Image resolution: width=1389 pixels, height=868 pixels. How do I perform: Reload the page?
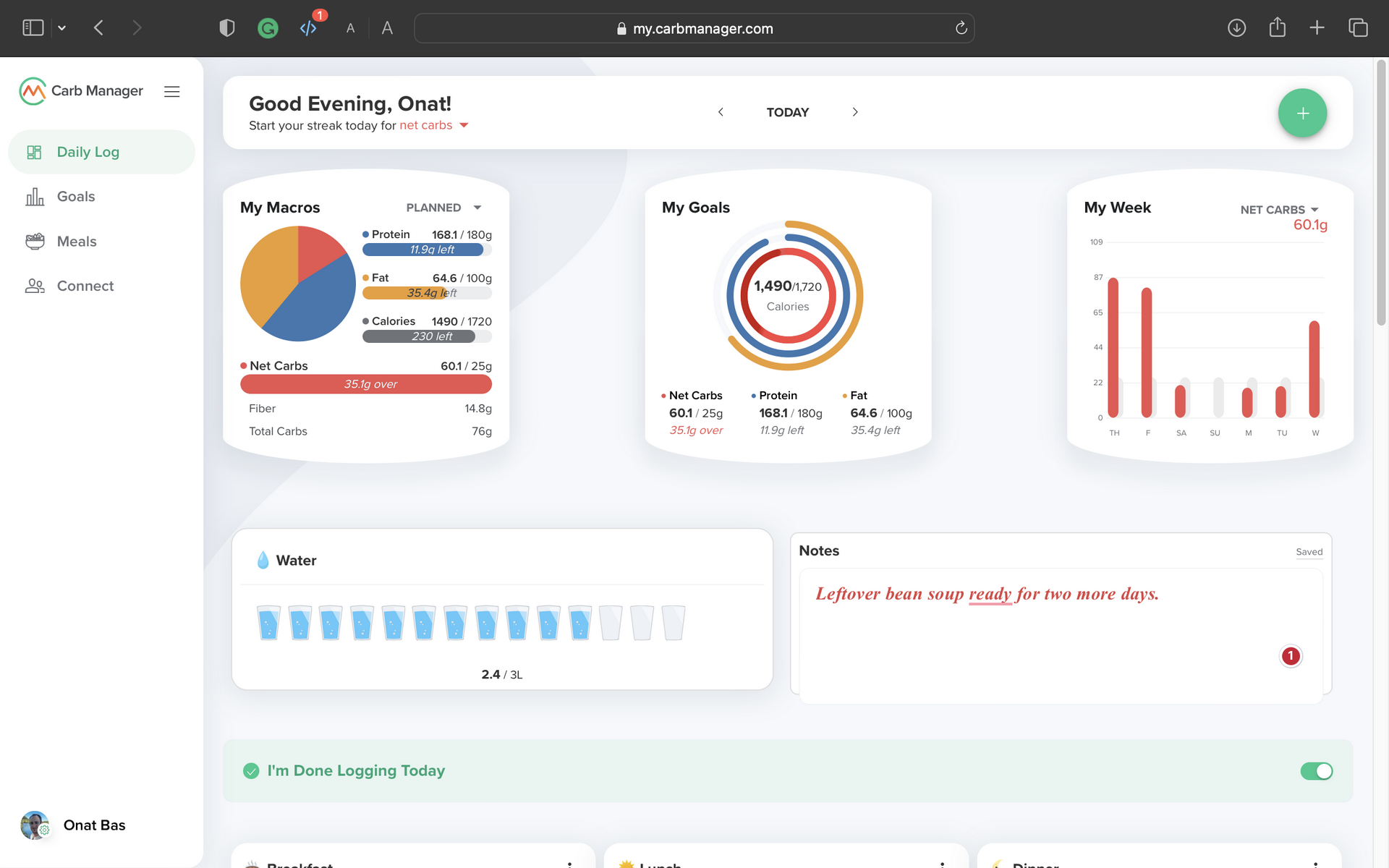(x=961, y=28)
